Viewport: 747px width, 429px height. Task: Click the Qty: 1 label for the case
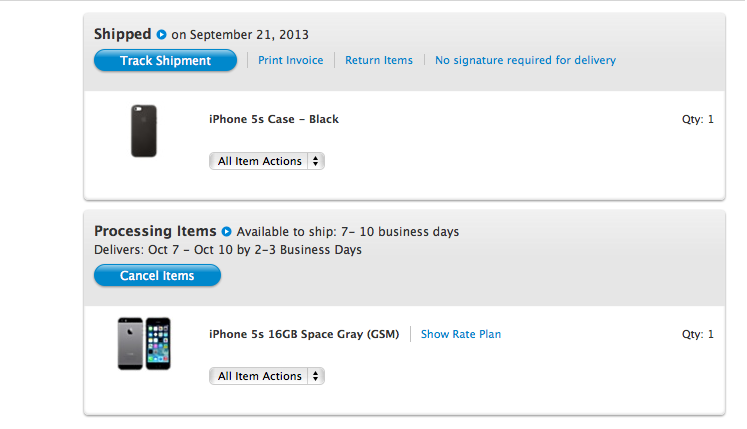click(x=697, y=119)
